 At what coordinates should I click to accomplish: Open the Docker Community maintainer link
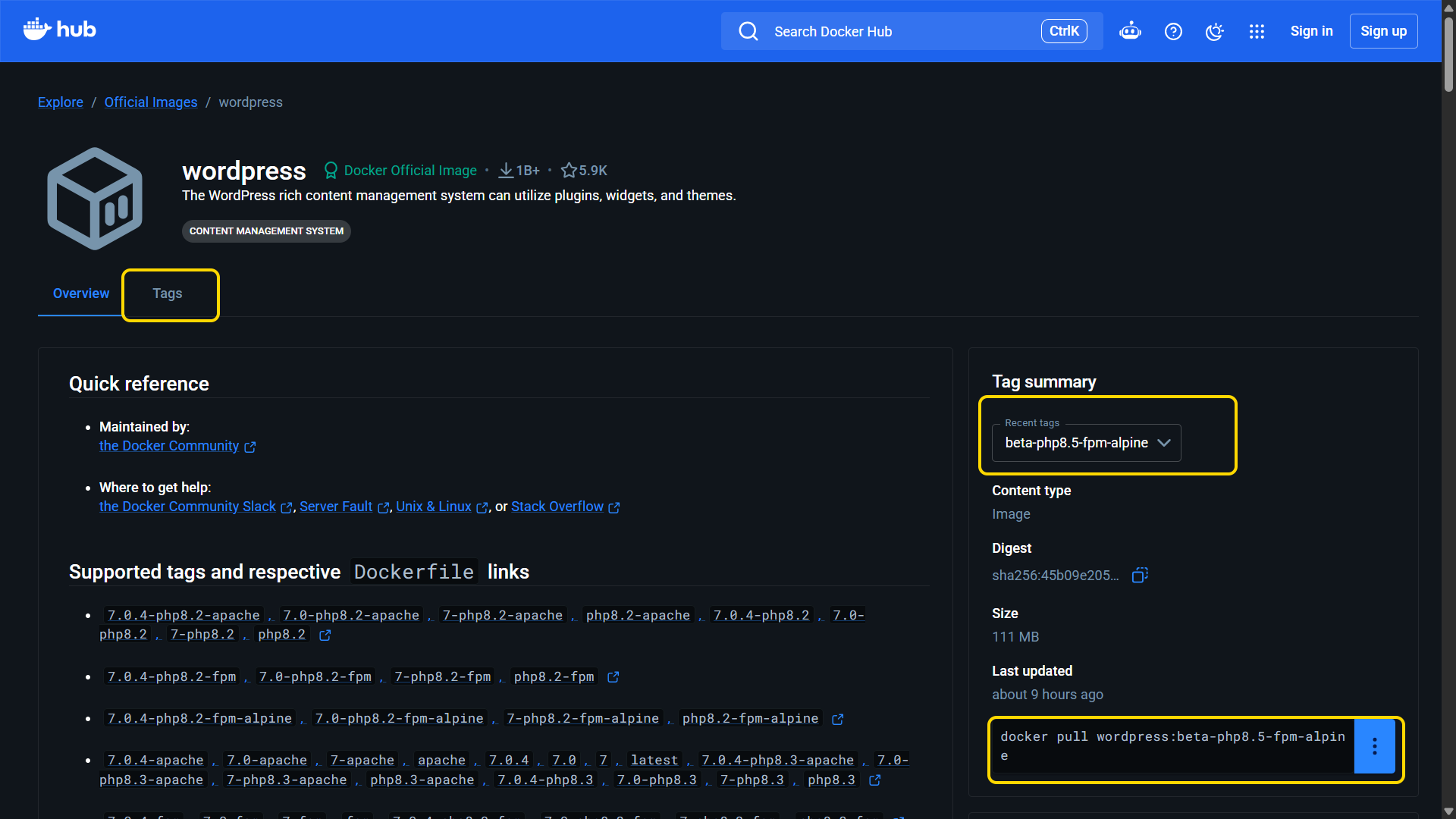point(169,446)
